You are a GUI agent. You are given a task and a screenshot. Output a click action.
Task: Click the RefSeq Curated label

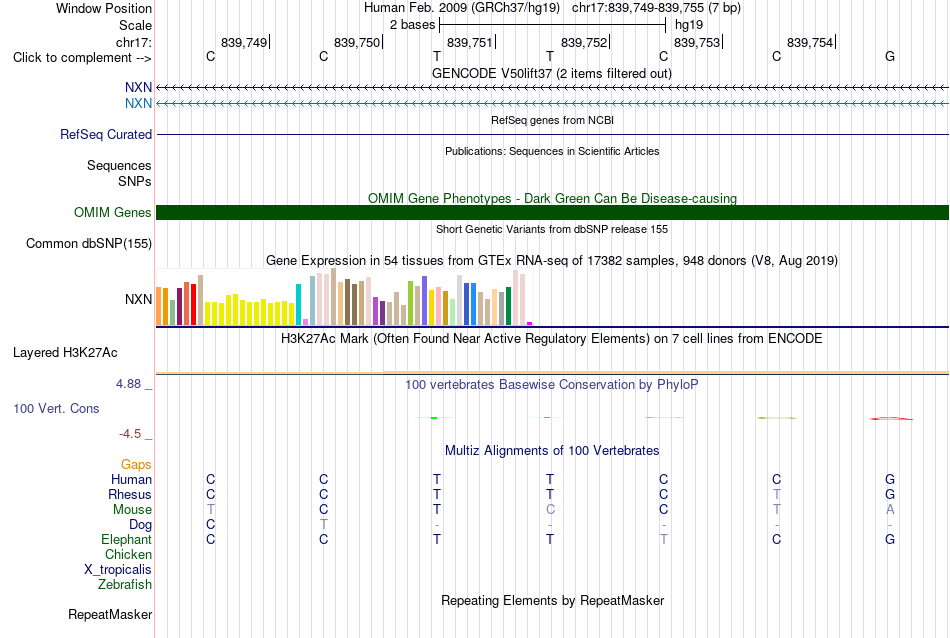(x=105, y=135)
